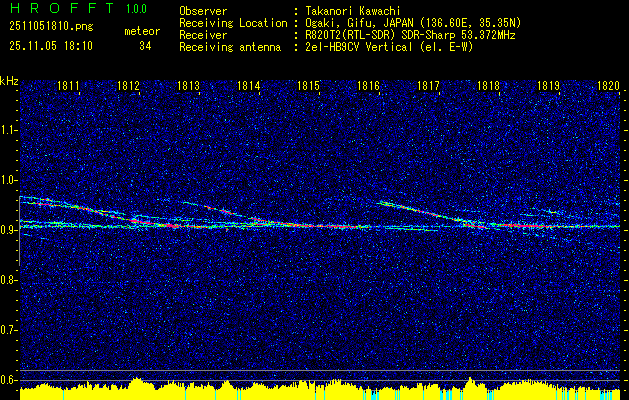
Task: Click the 1815 time marker
Action: pos(308,85)
